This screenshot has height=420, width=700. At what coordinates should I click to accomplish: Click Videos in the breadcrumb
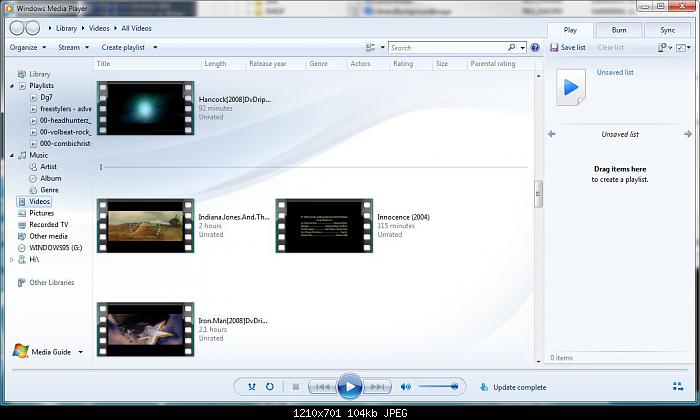(99, 28)
